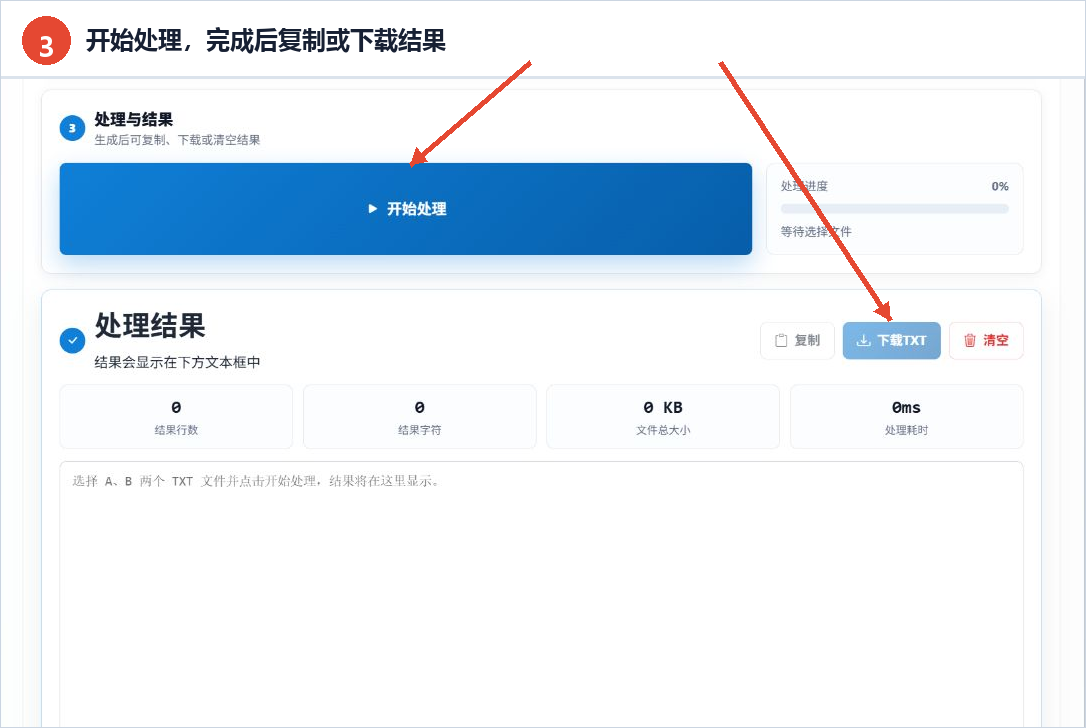The height and width of the screenshot is (728, 1086).
Task: Click the 处理耗时 0ms card
Action: point(907,416)
